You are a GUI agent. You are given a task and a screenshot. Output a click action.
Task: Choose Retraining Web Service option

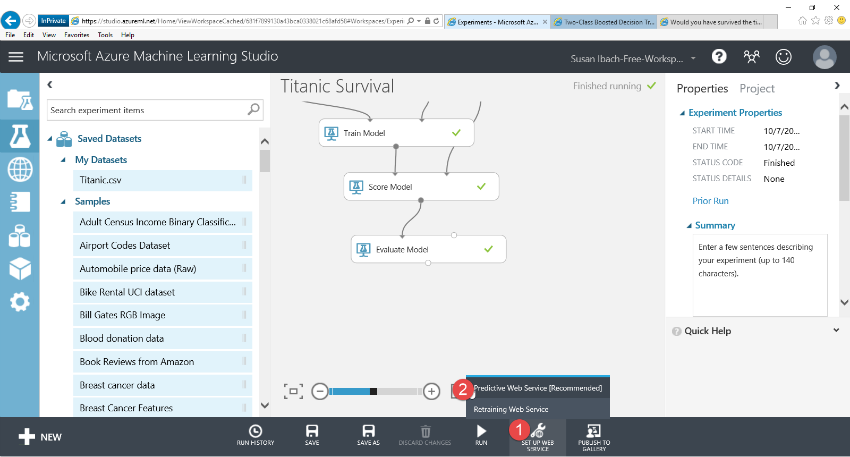538,409
